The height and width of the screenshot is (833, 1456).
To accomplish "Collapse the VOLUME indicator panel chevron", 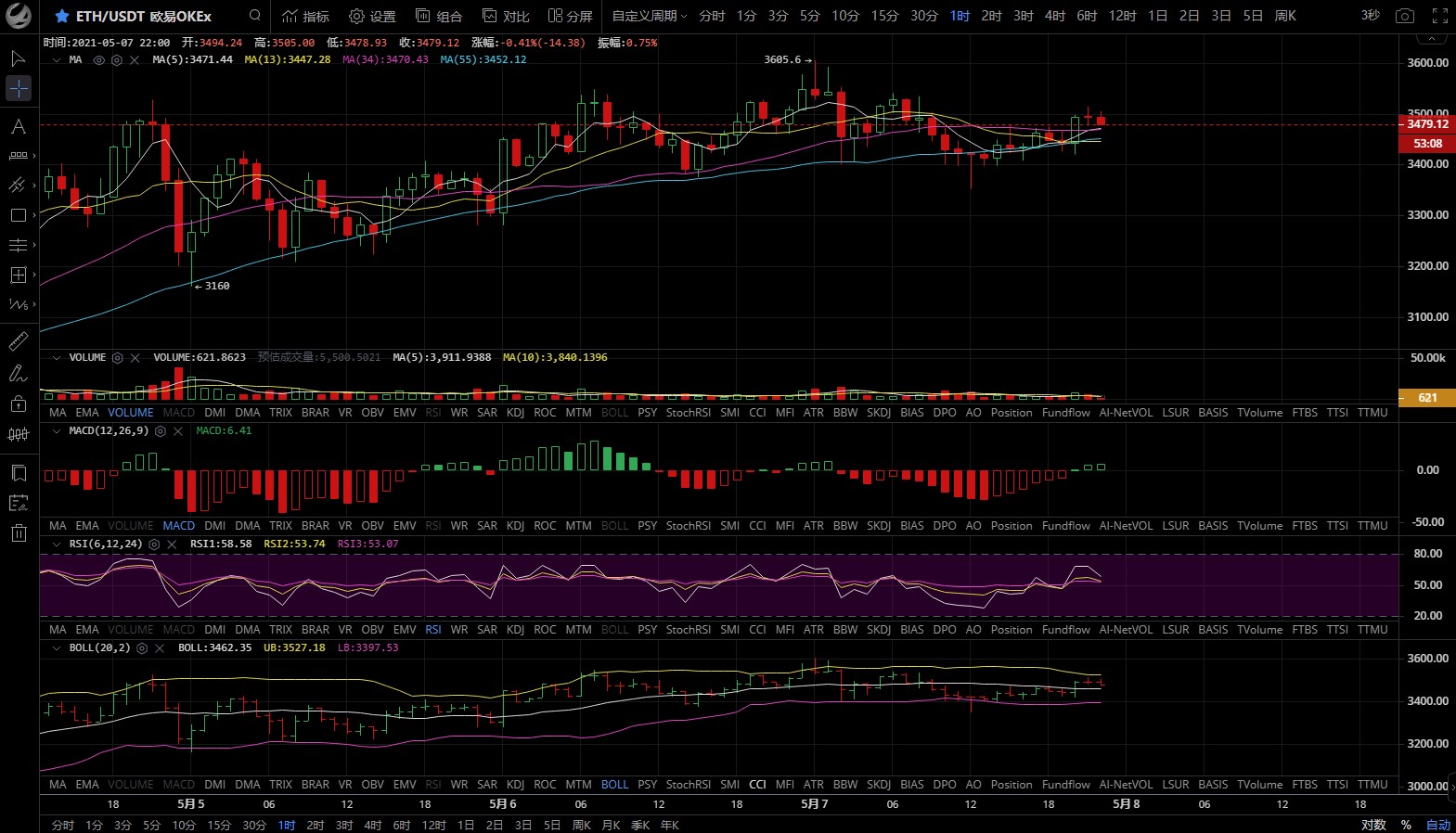I will (x=57, y=358).
